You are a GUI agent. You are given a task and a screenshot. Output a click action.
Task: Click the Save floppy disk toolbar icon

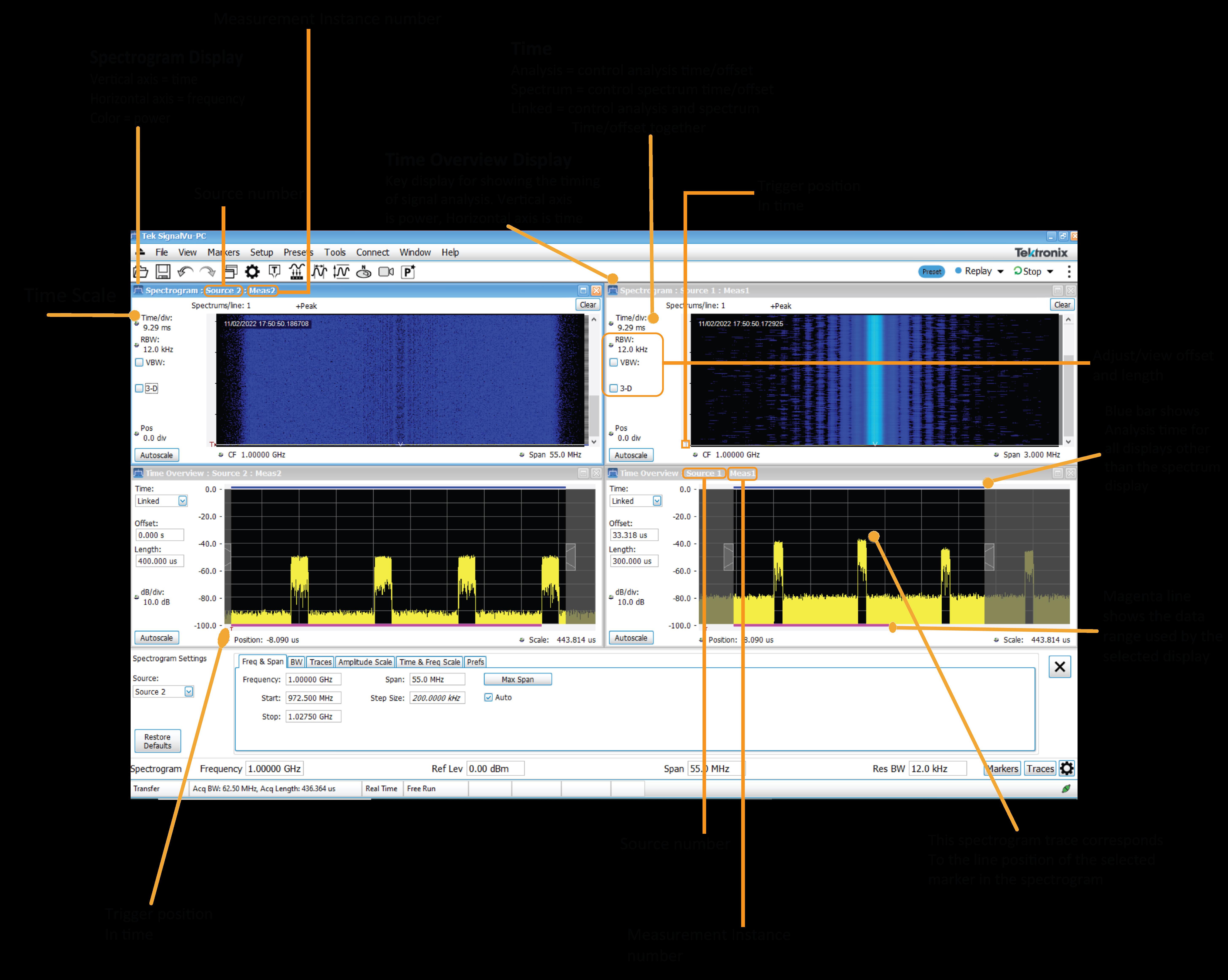coord(163,272)
